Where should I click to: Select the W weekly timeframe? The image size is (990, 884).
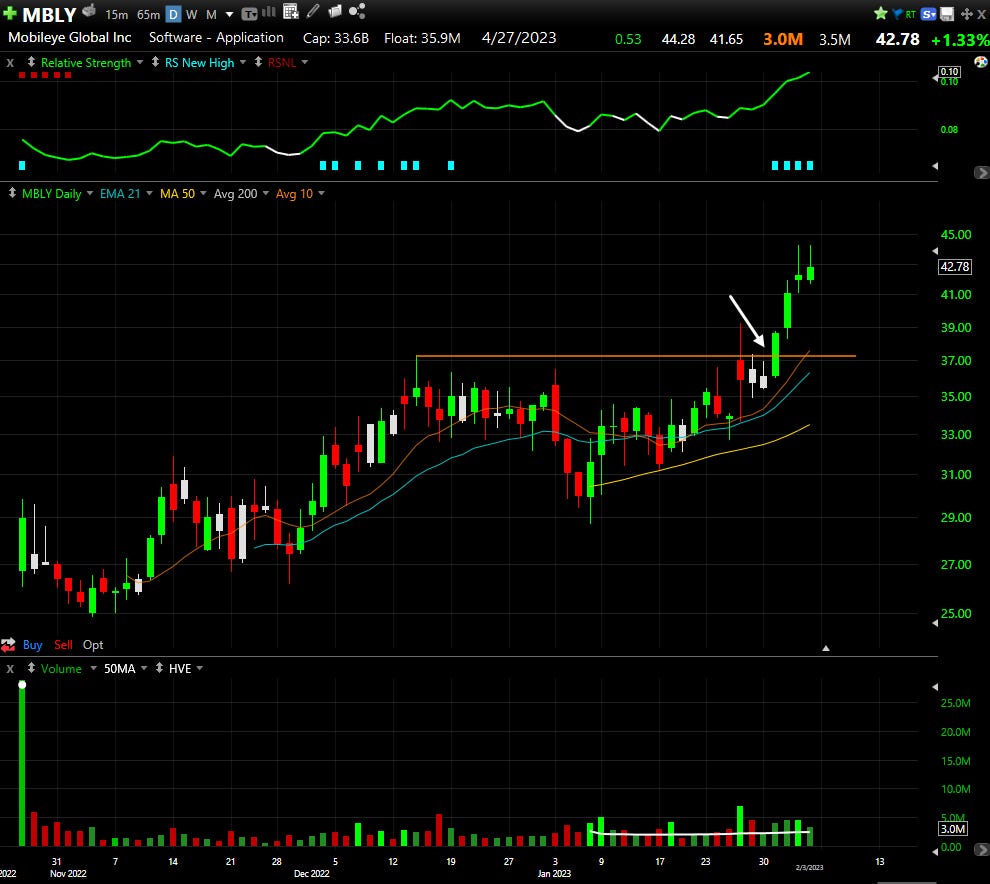point(192,14)
